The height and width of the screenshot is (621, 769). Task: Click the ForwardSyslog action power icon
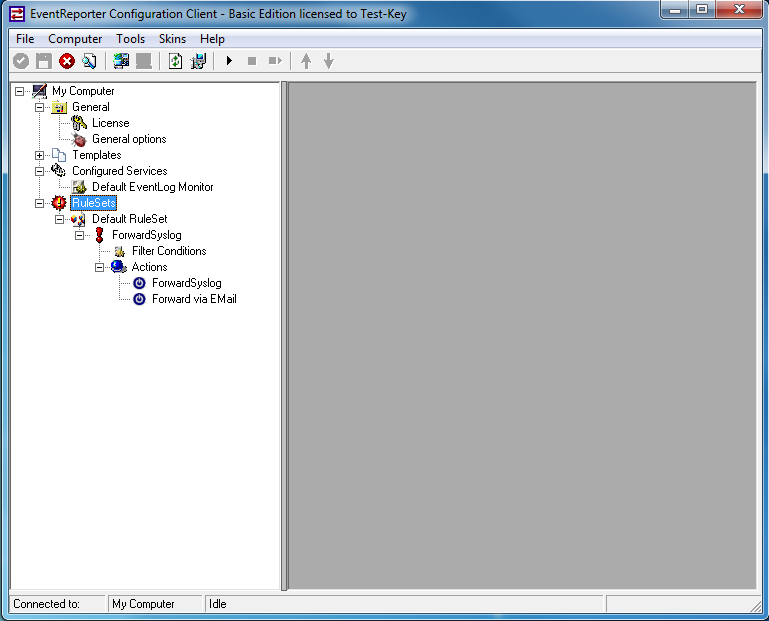click(x=139, y=283)
